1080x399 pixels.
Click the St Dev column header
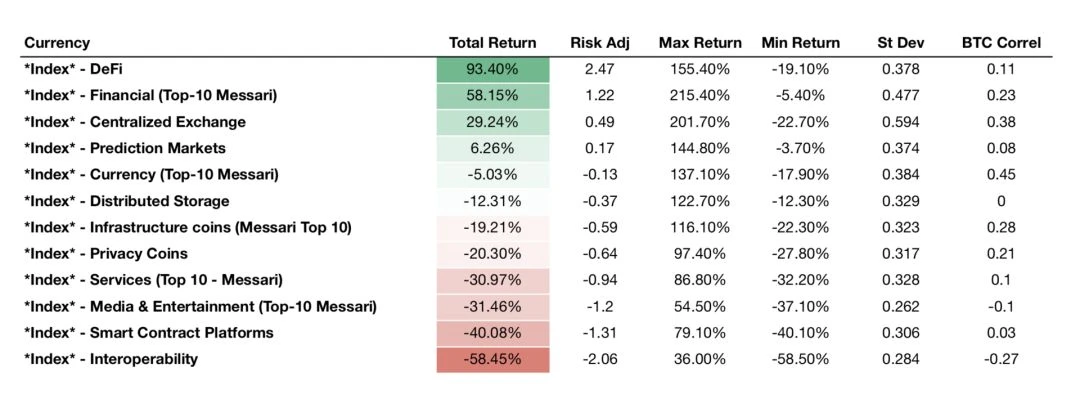click(x=901, y=43)
